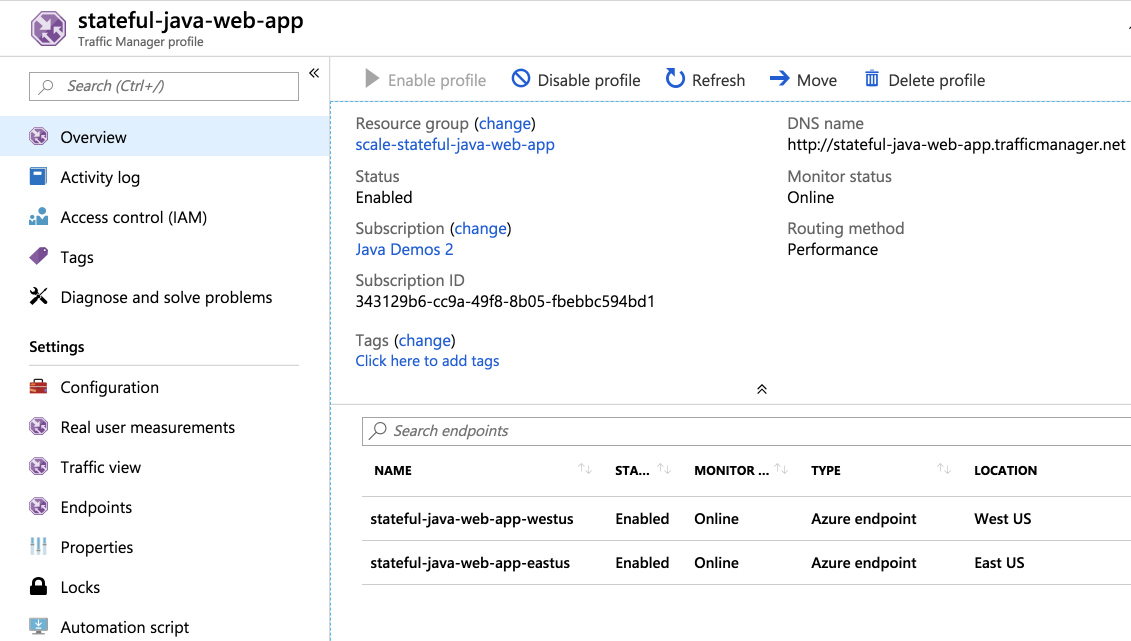Image resolution: width=1131 pixels, height=641 pixels.
Task: Open scale-stateful-java-web-app resource group link
Action: tap(455, 145)
